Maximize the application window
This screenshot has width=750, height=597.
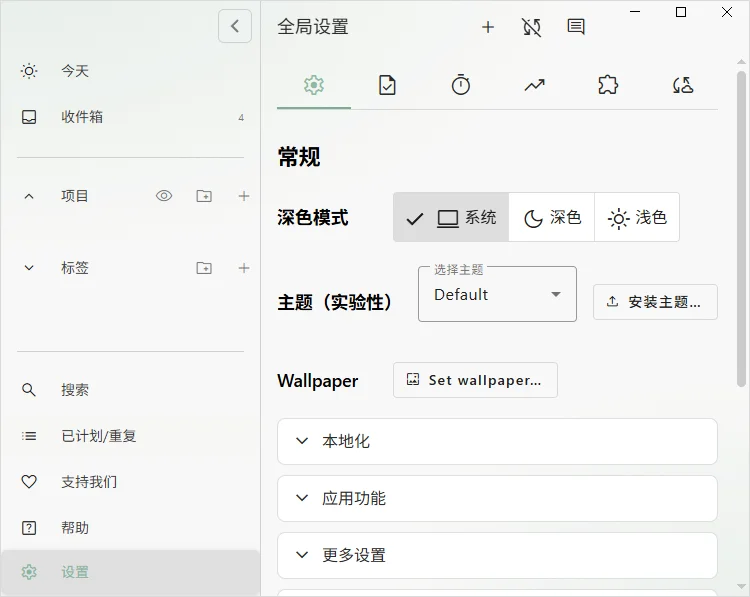pos(681,12)
